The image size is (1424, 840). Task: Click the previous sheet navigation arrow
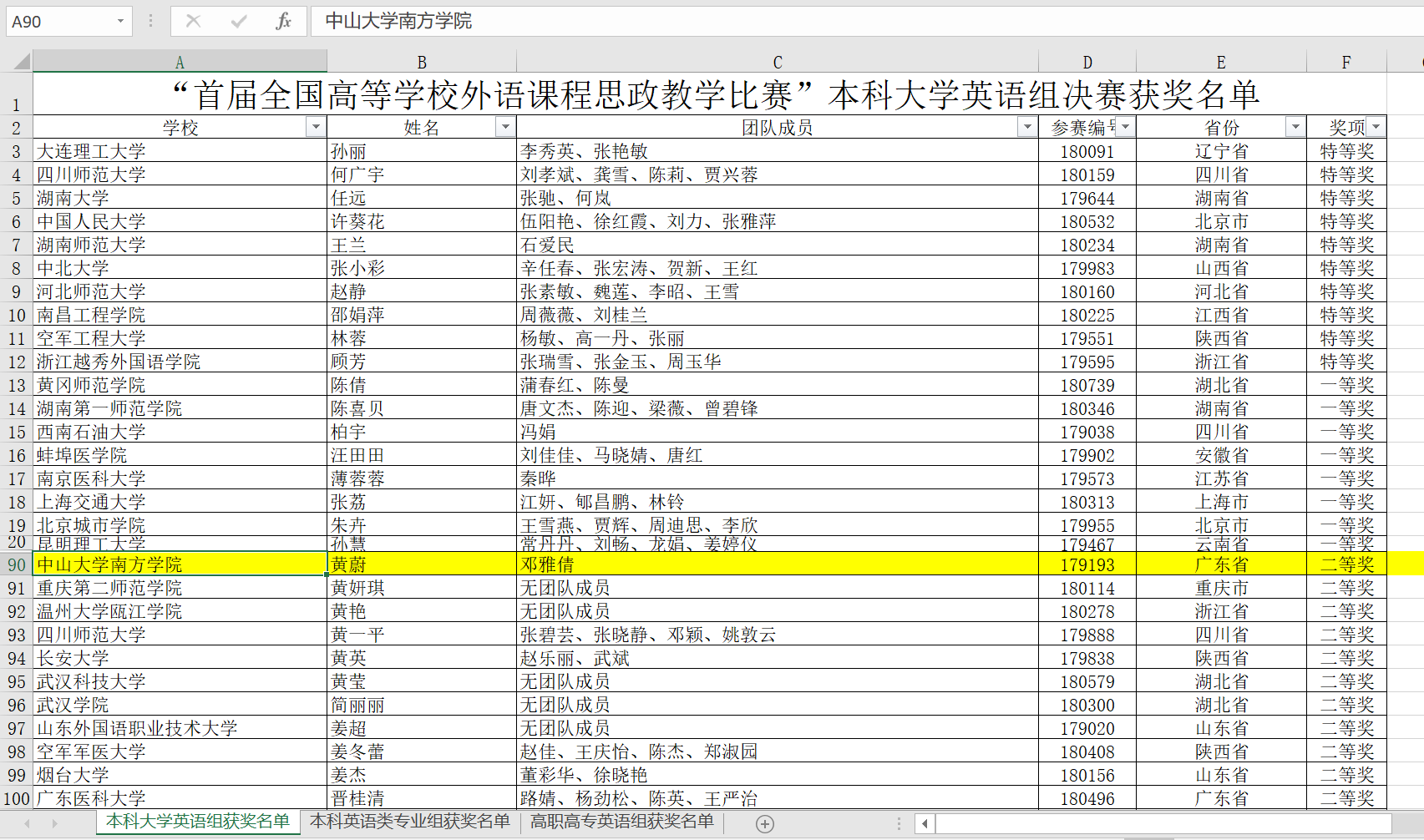(x=27, y=824)
